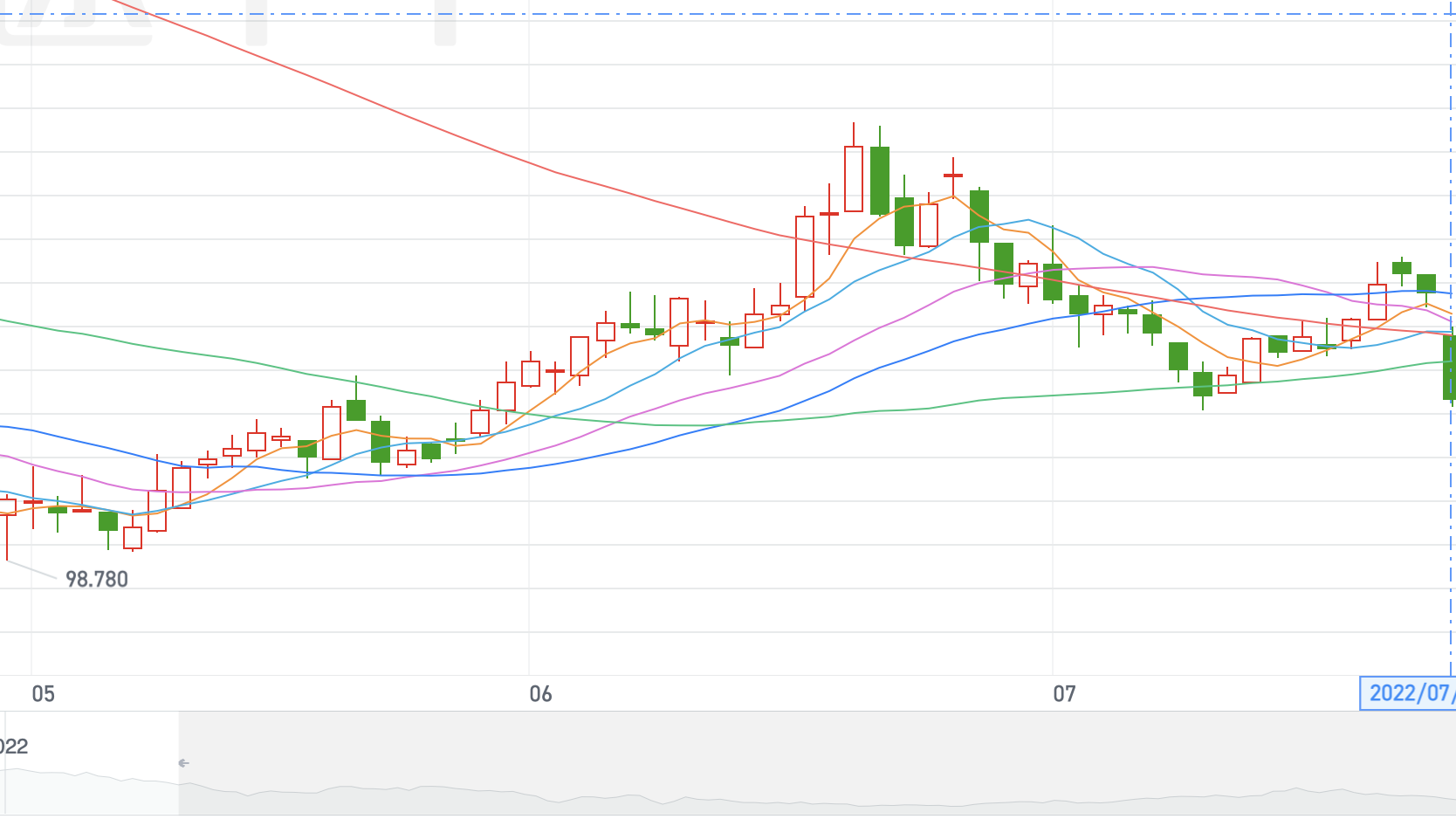1456x819 pixels.
Task: Select the tall green candle right of peak
Action: tap(880, 180)
